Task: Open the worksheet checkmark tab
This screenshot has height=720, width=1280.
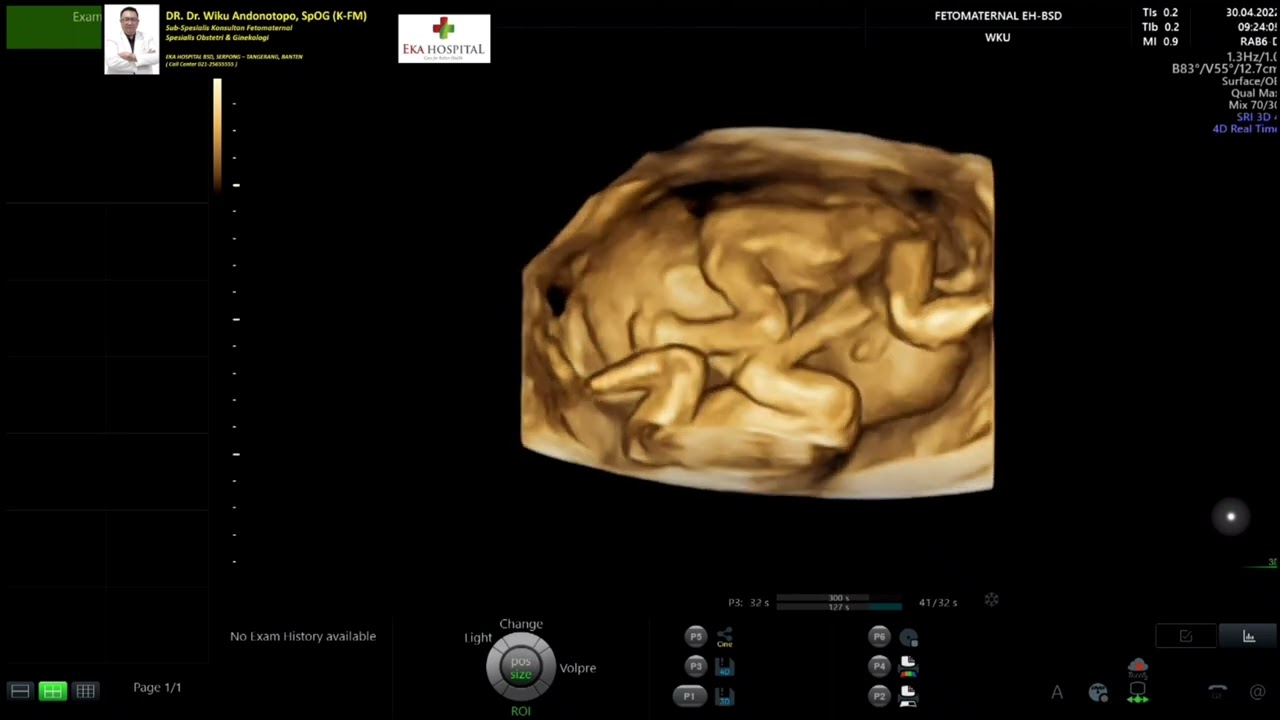Action: (1186, 636)
